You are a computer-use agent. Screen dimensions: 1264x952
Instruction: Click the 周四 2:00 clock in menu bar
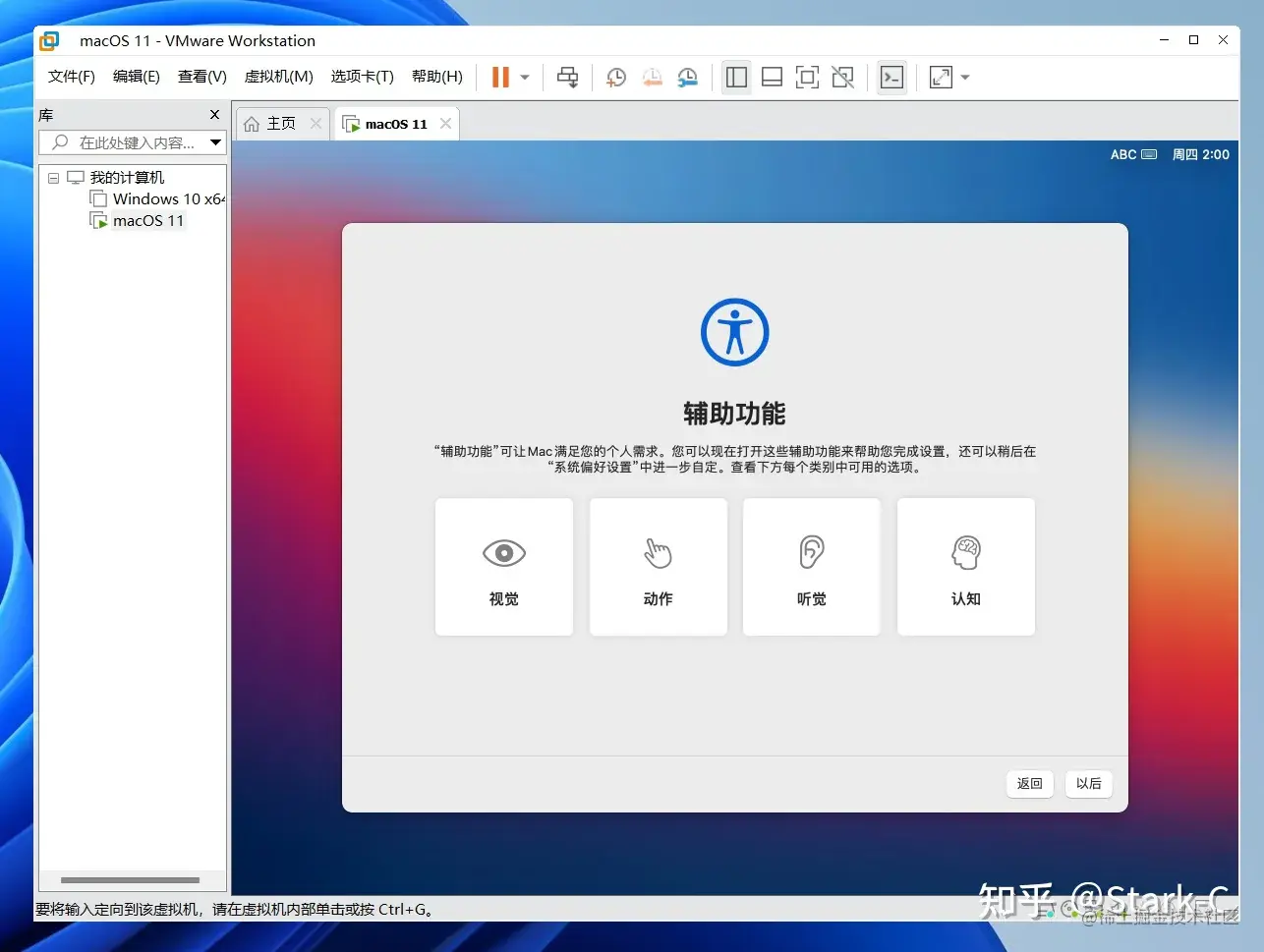1201,155
